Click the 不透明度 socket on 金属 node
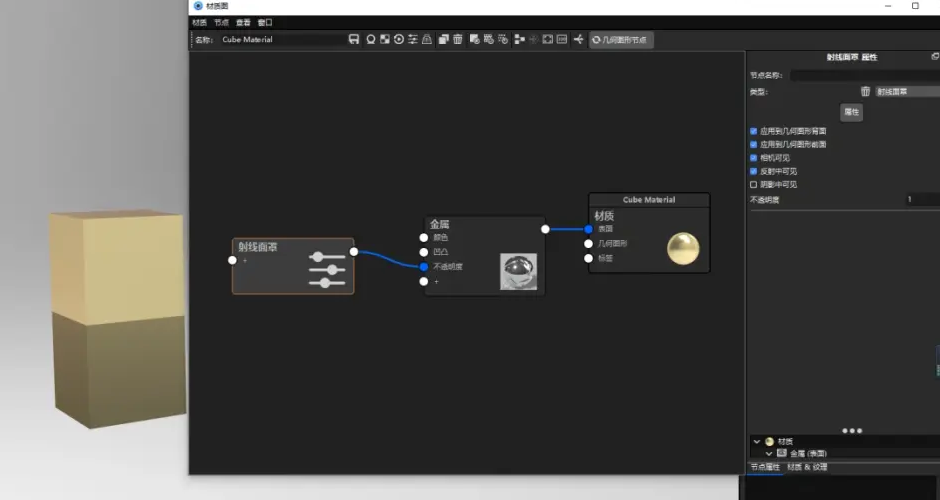Viewport: 940px width, 500px height. (424, 267)
